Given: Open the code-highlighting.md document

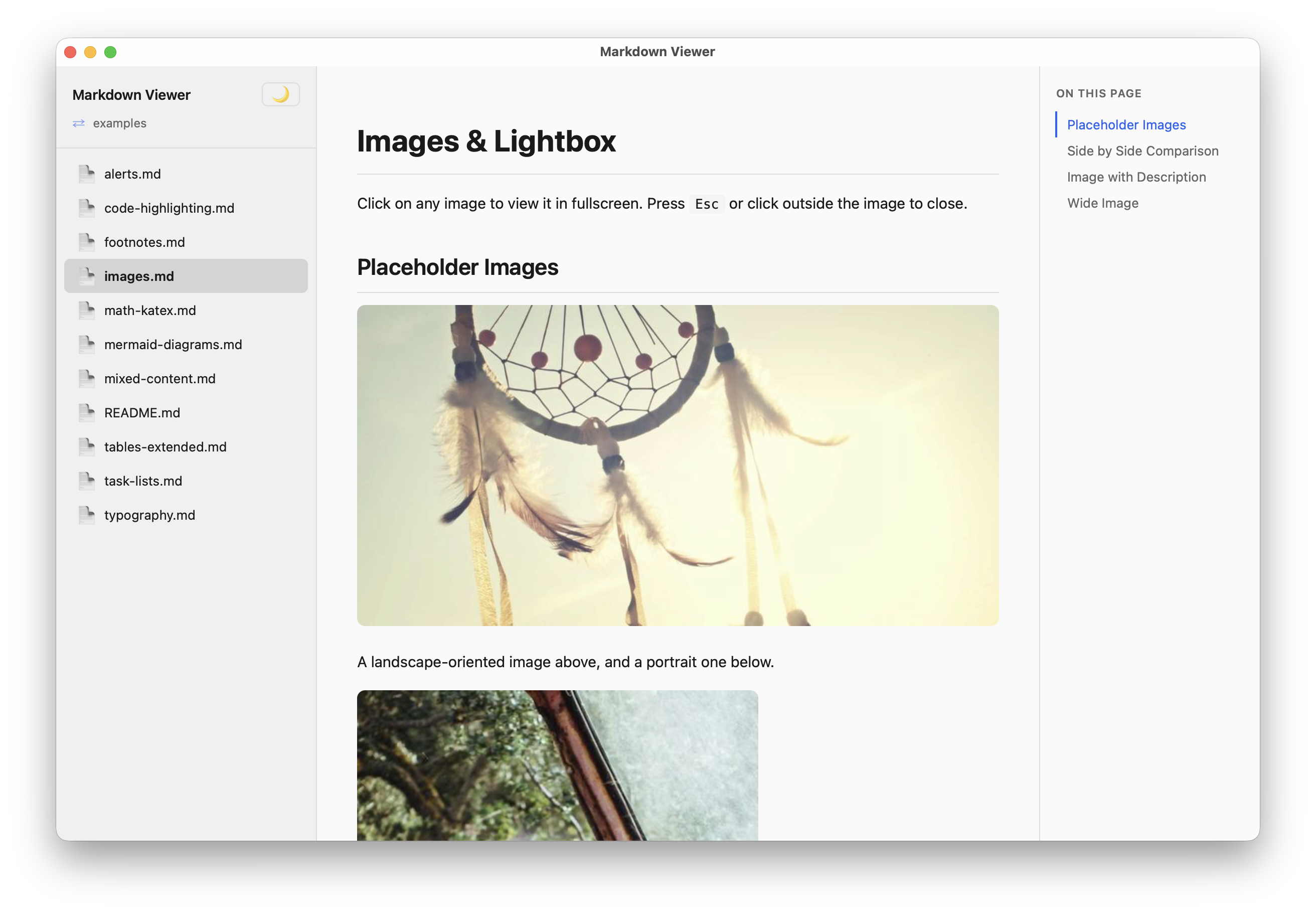Looking at the screenshot, I should pyautogui.click(x=169, y=208).
